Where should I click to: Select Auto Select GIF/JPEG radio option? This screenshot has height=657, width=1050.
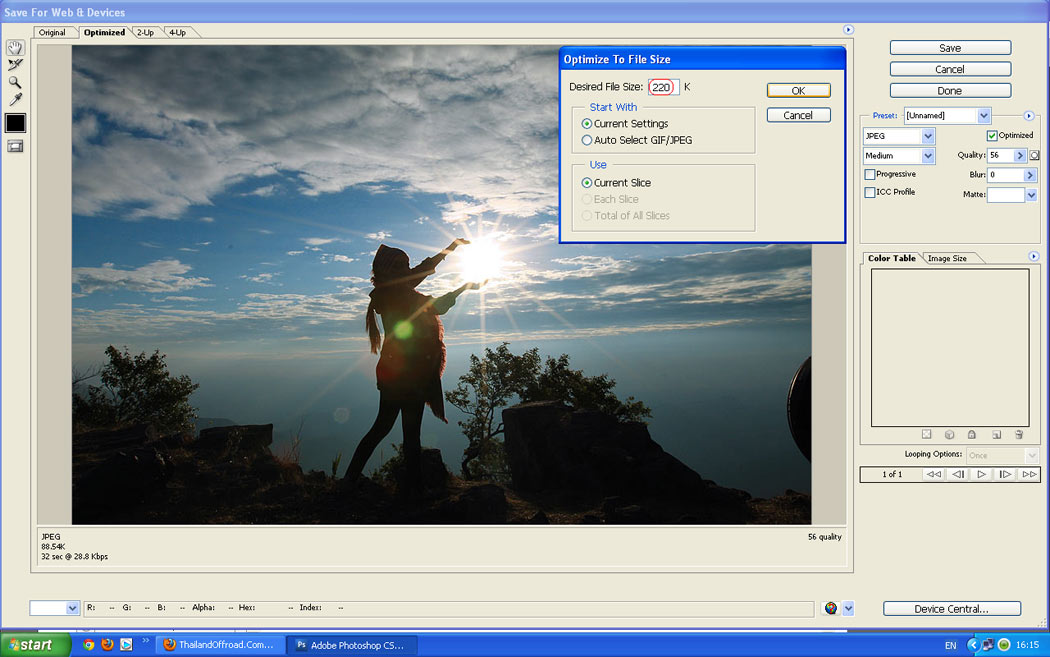(587, 141)
